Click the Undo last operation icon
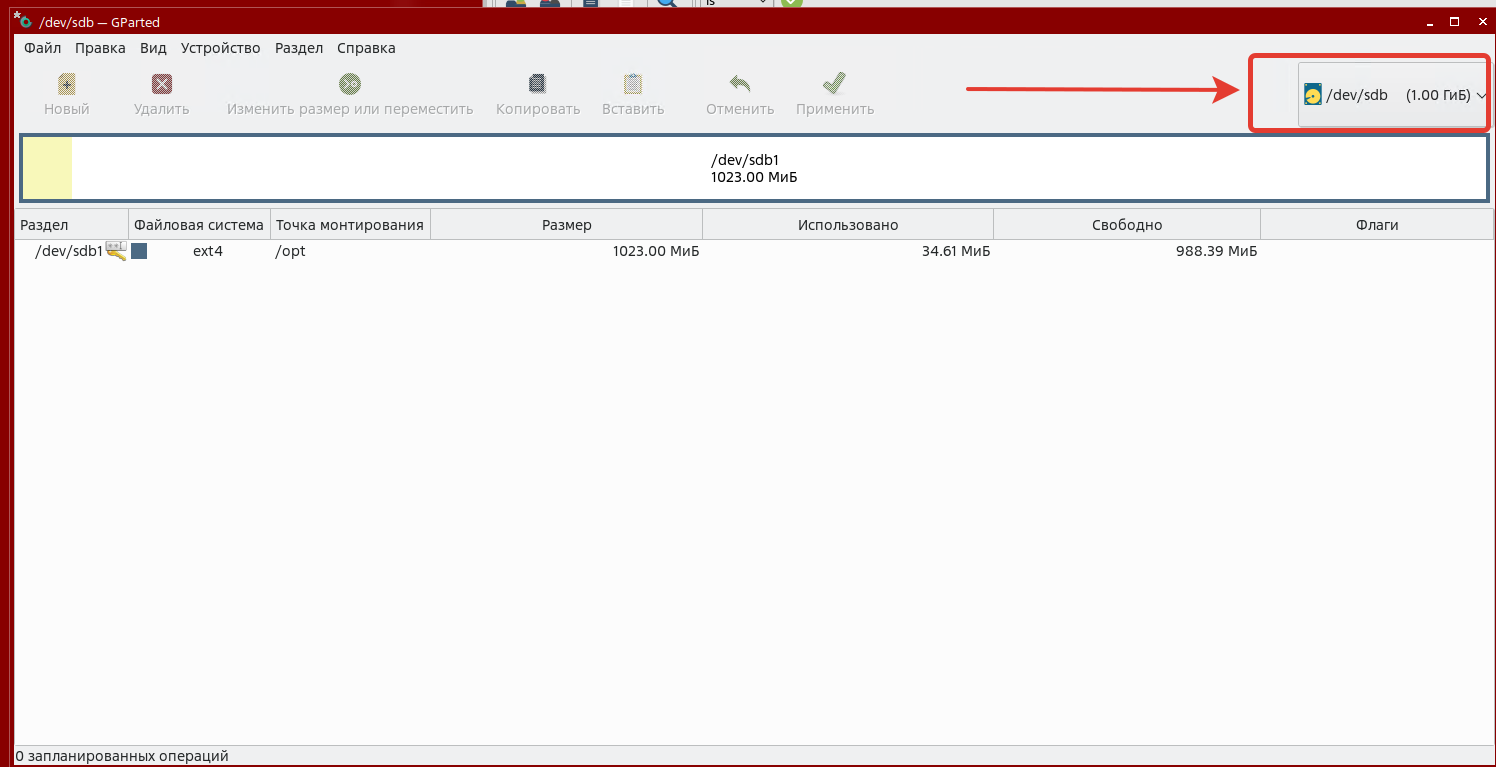The height and width of the screenshot is (767, 1496). tap(740, 84)
